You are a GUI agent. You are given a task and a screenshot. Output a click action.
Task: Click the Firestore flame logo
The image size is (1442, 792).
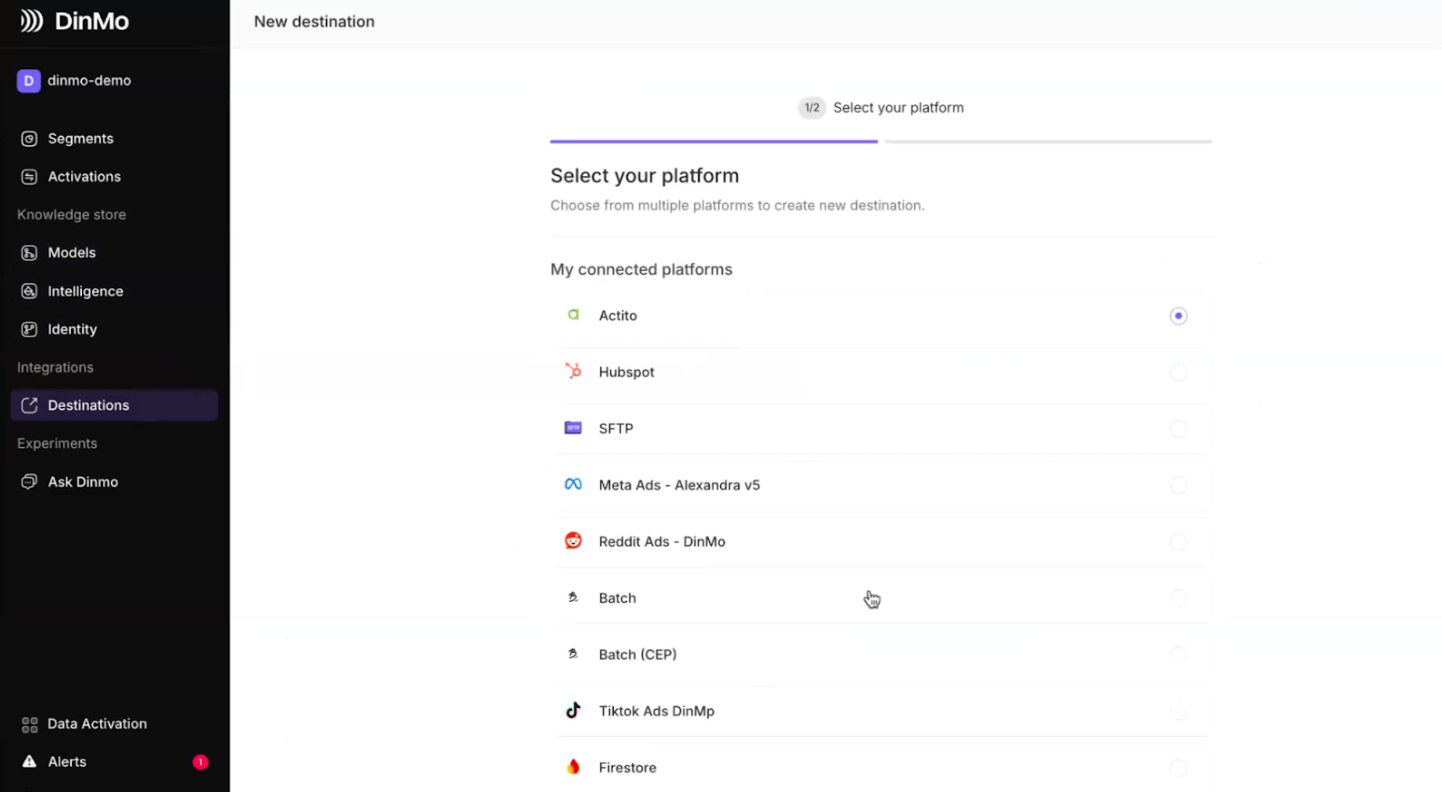click(573, 768)
